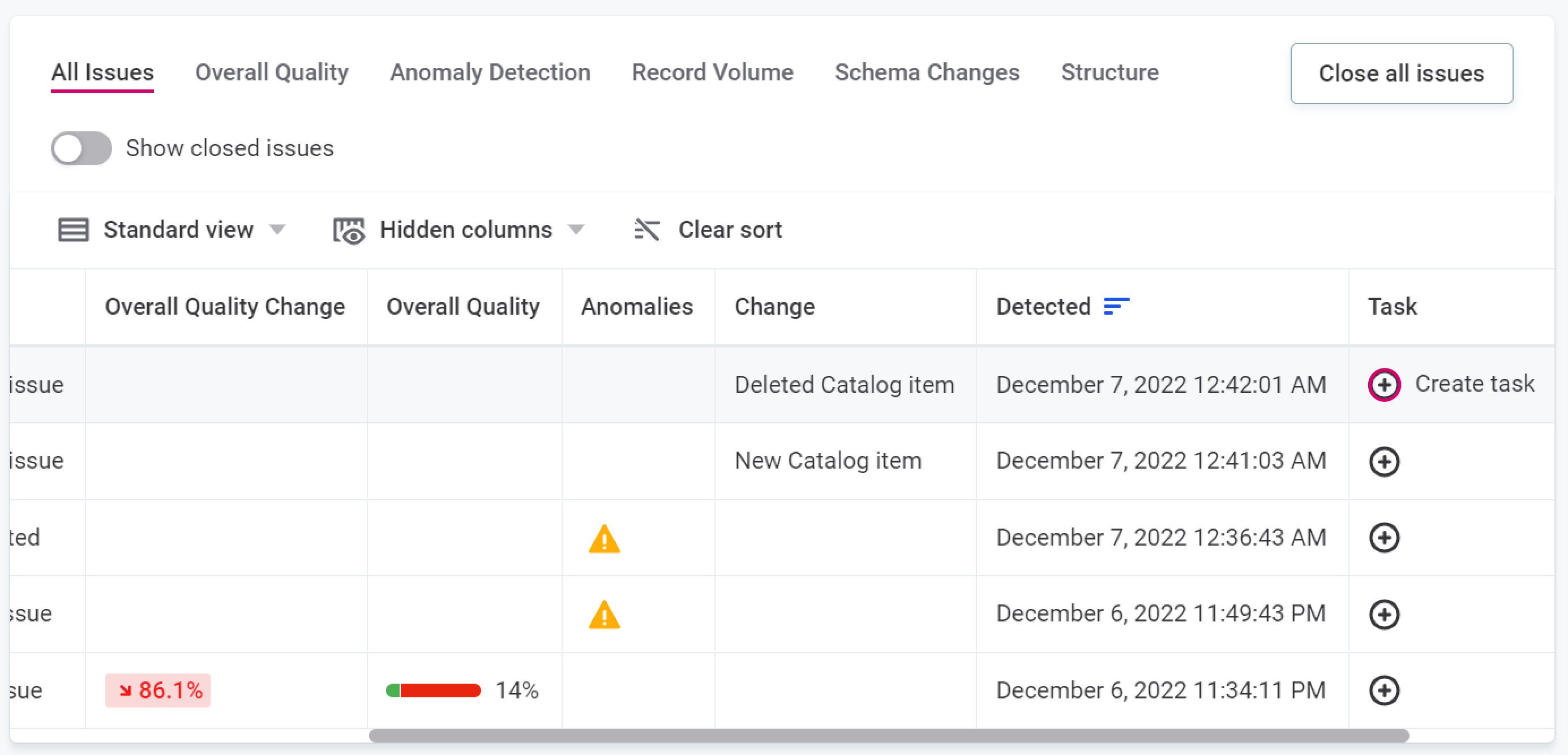Image resolution: width=1568 pixels, height=755 pixels.
Task: Toggle the Show closed issues switch
Action: [x=81, y=148]
